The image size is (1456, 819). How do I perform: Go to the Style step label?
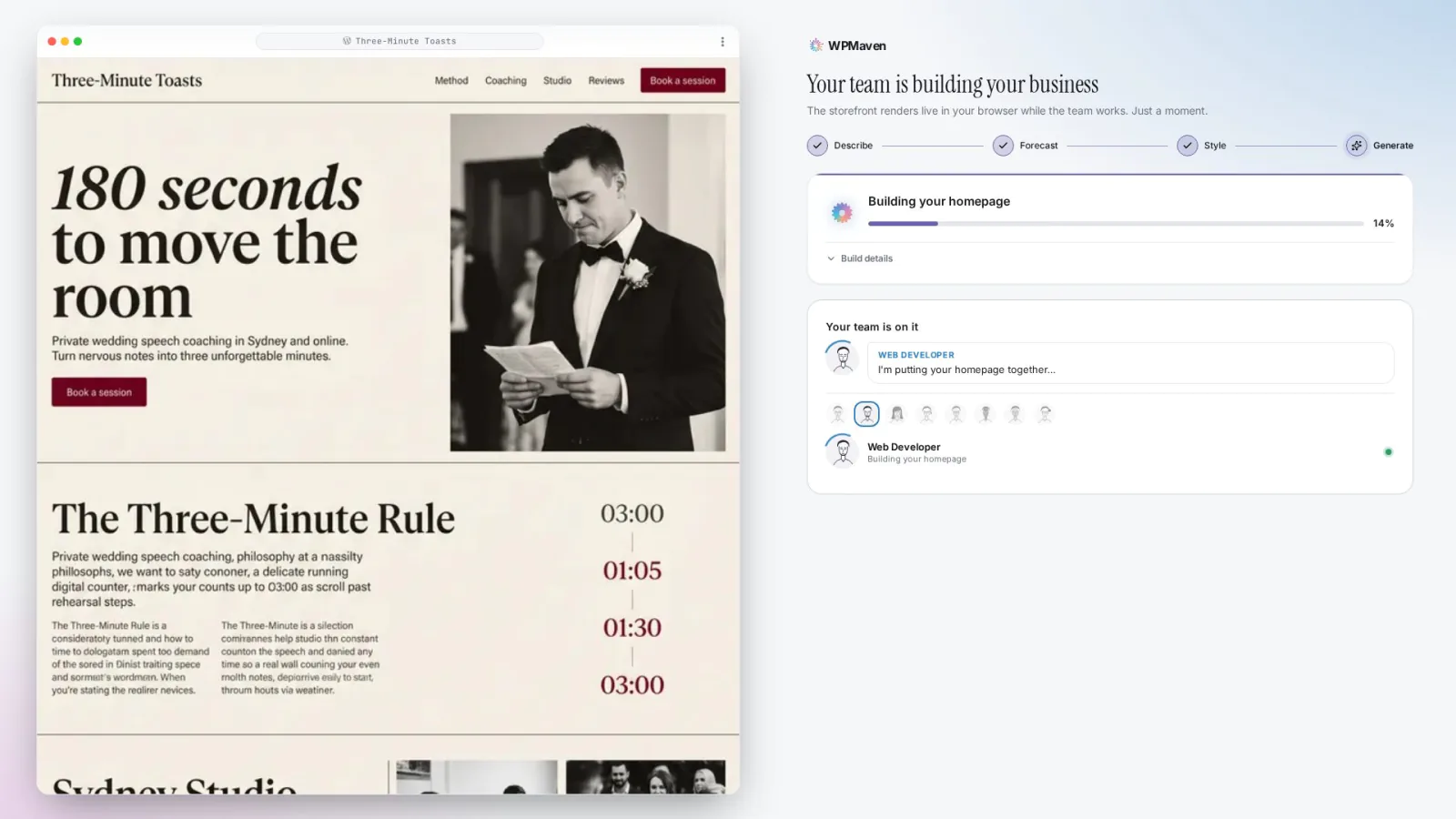1215,146
